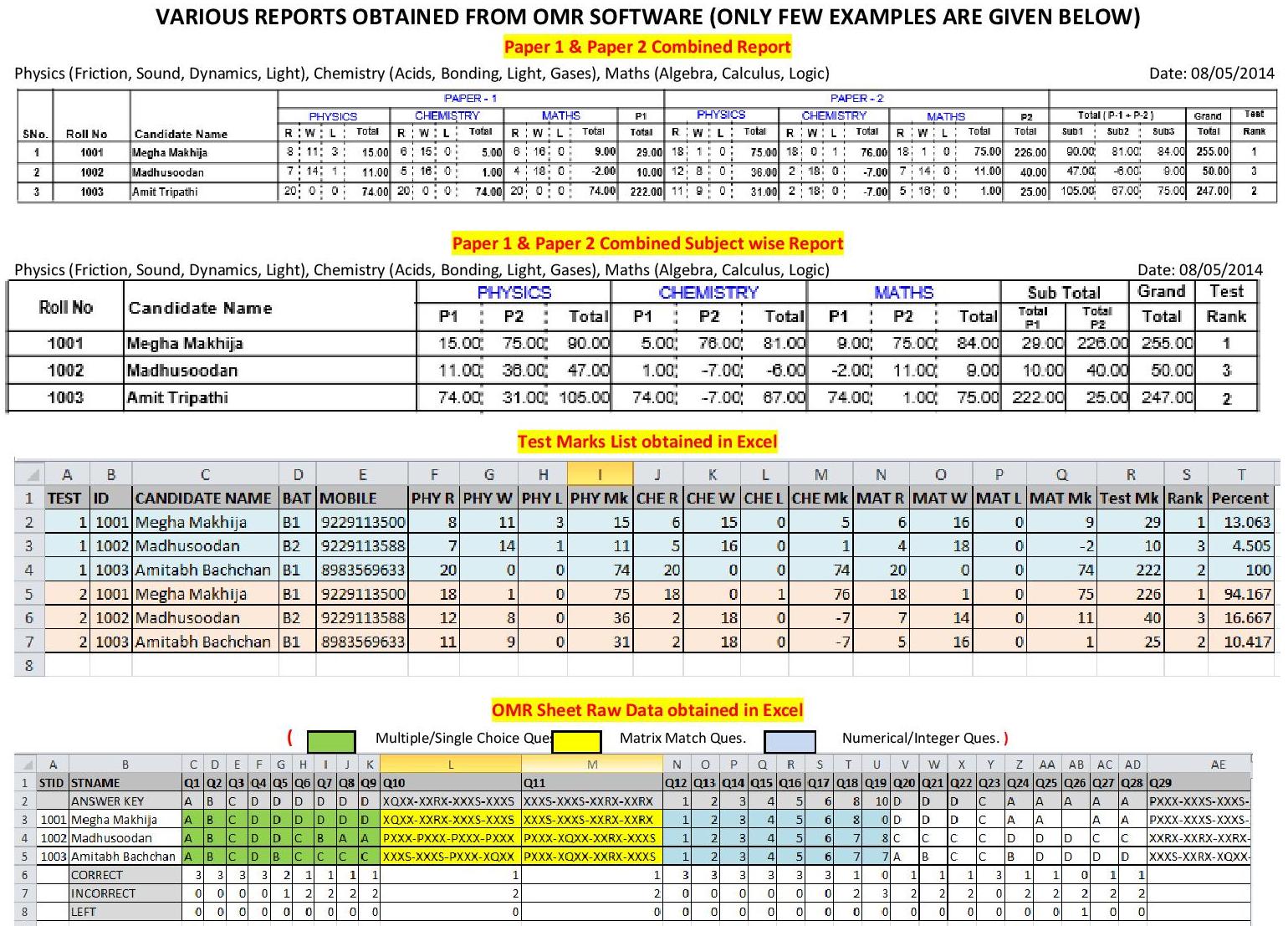Click 'Sub Total' header in the Subject wise Report
This screenshot has height=926, width=1288.
1064,293
